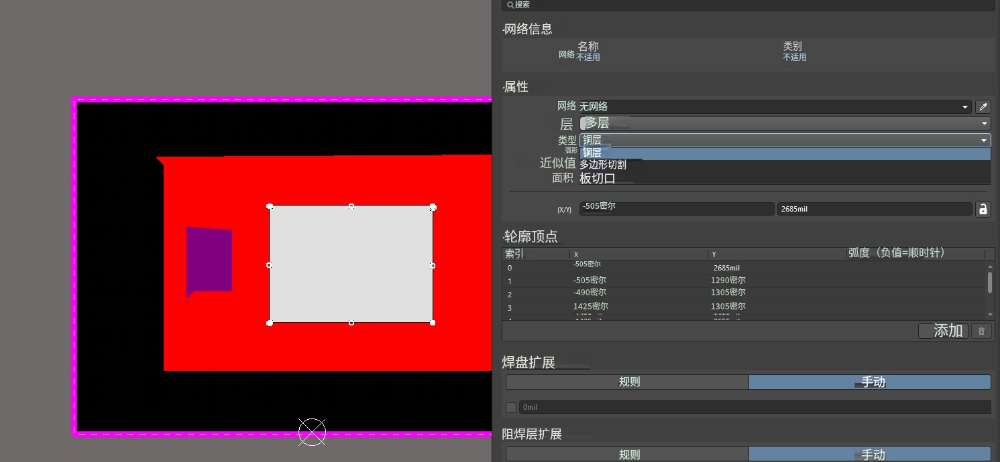The image size is (1000, 462).
Task: Close the 类型 dropdown combo box
Action: coord(784,140)
